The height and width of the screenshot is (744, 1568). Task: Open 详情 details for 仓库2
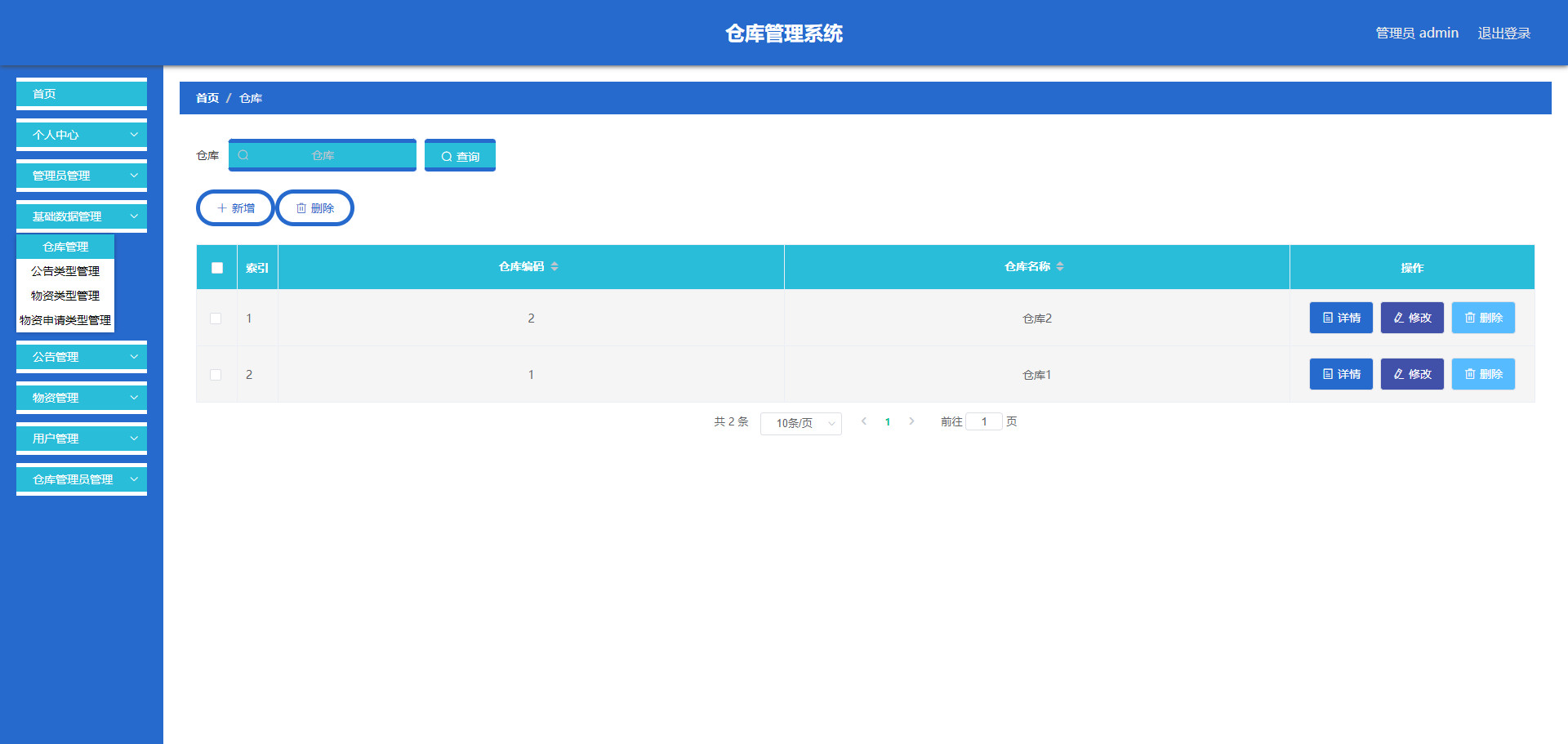click(1341, 318)
